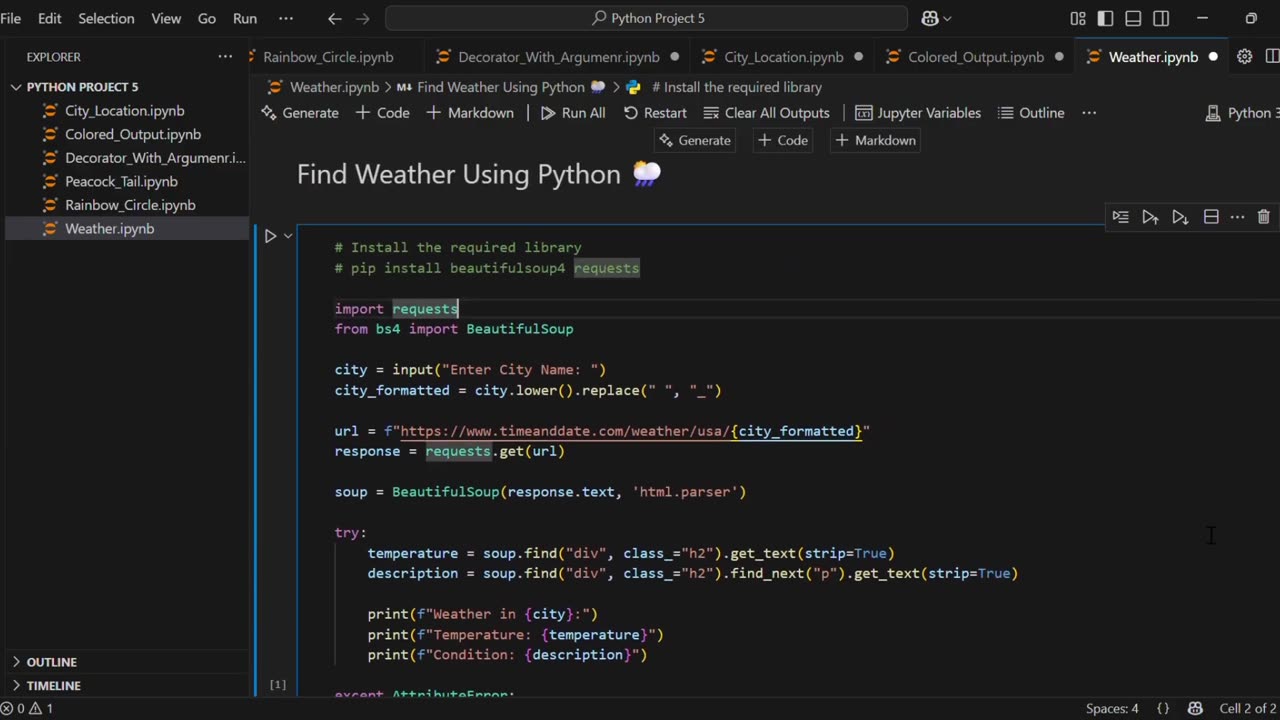
Task: Toggle the secondary side bar visibility
Action: 1161,18
